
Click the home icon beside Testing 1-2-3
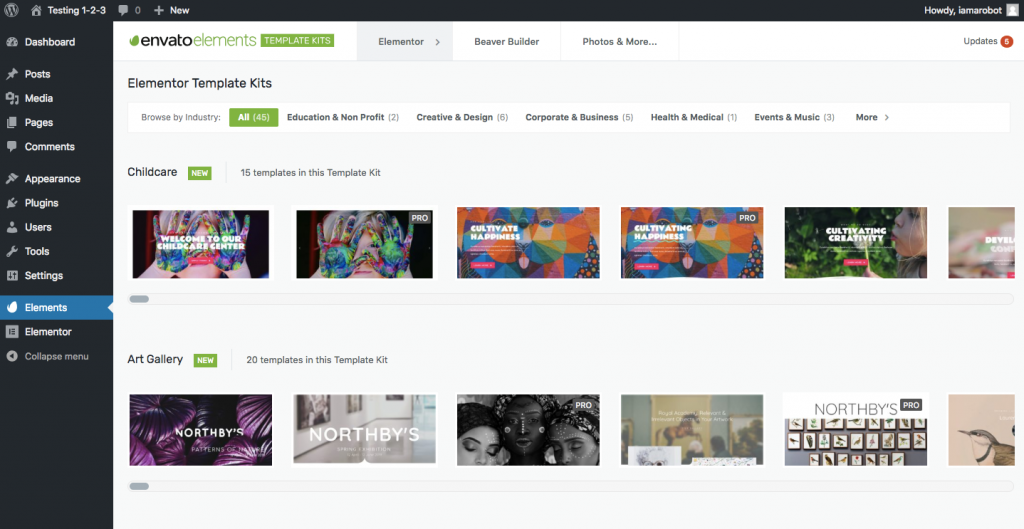[x=37, y=10]
